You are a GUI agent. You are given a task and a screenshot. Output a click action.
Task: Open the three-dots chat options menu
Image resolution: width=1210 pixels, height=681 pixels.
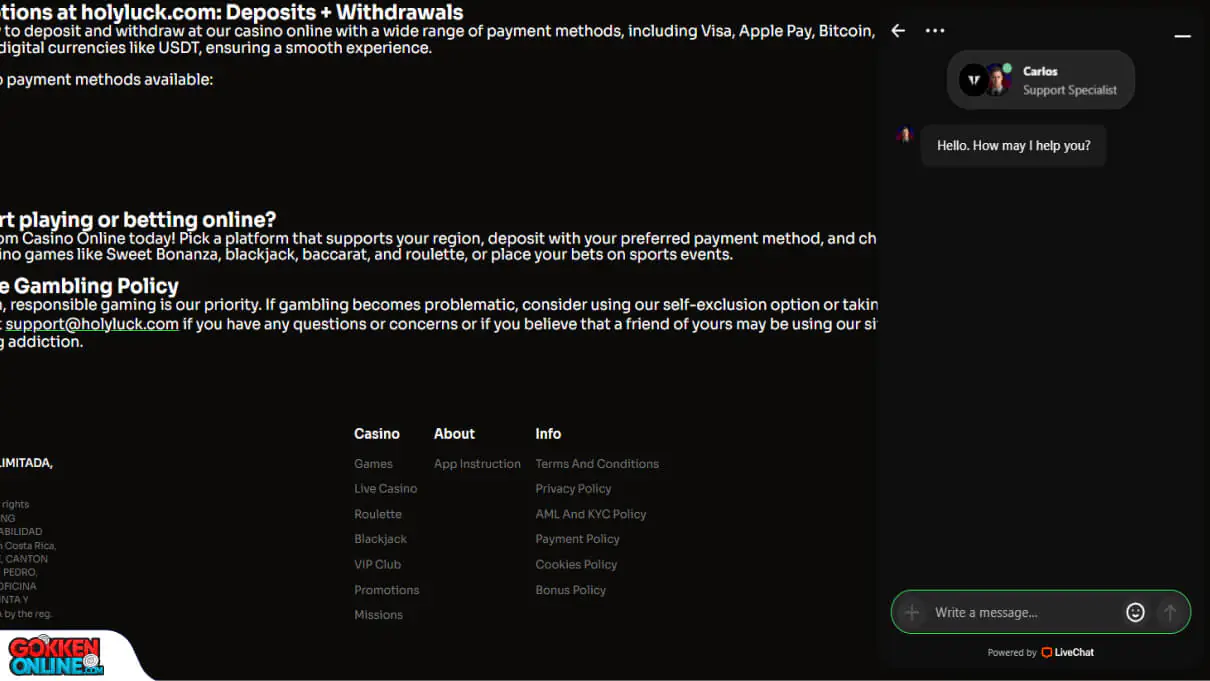[x=935, y=31]
